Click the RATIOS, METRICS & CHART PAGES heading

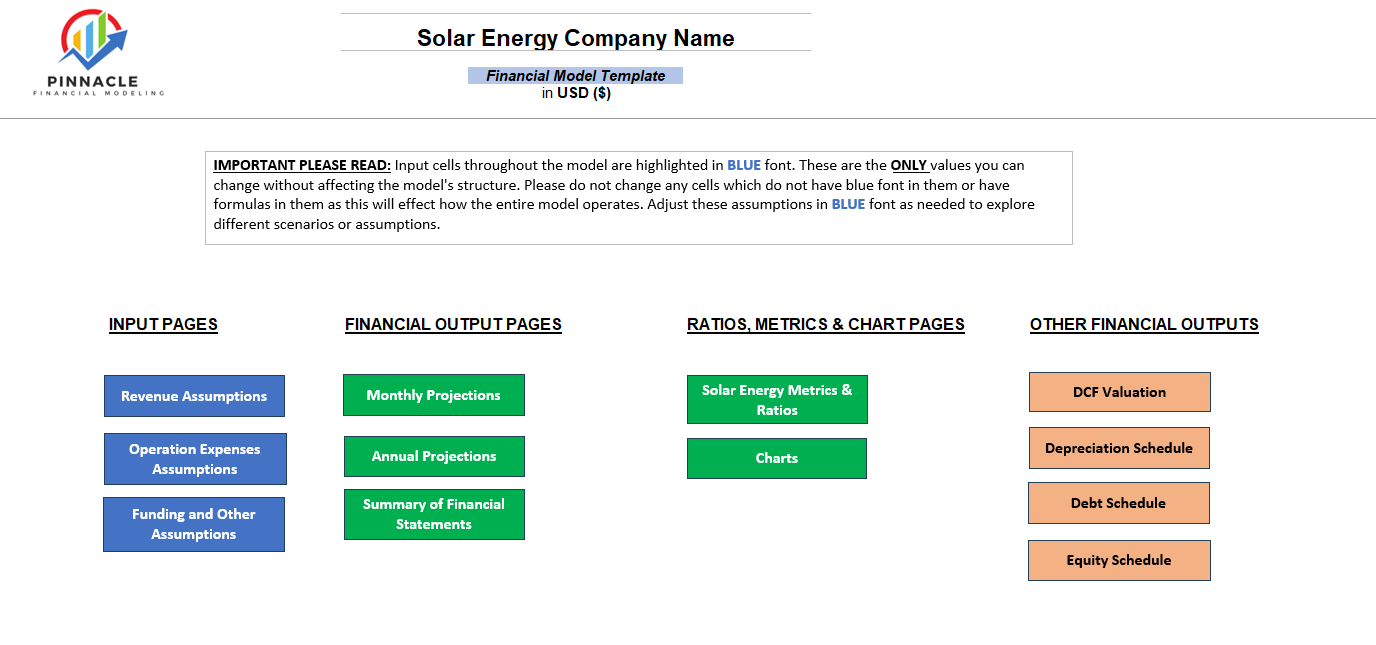pos(825,324)
